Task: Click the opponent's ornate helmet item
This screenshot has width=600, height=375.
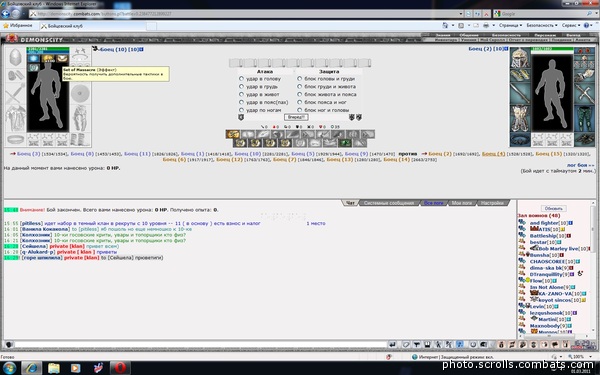Action: pos(520,57)
